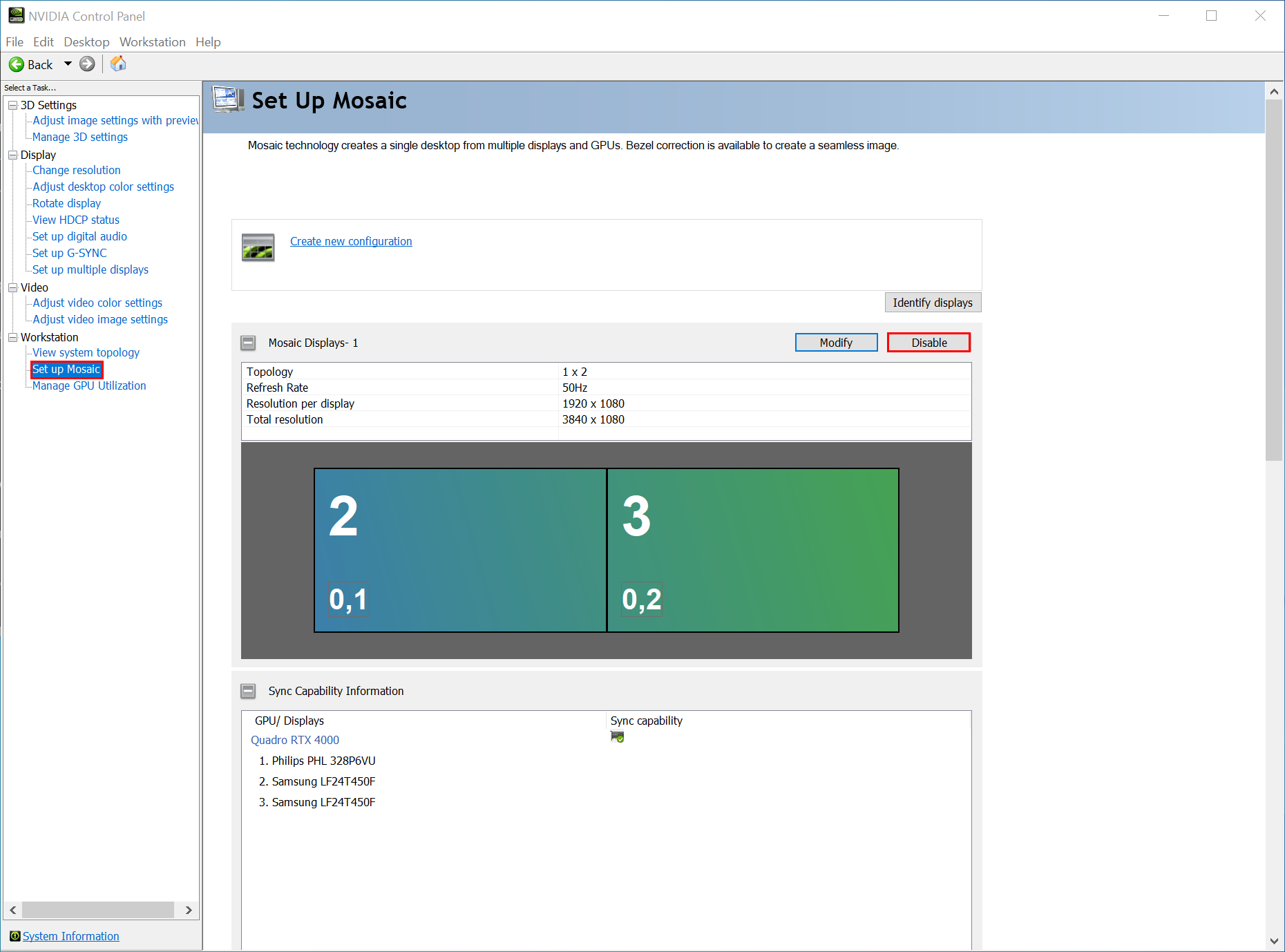Viewport: 1285px width, 952px height.
Task: Collapse the Mosaic Displays section
Action: pos(248,343)
